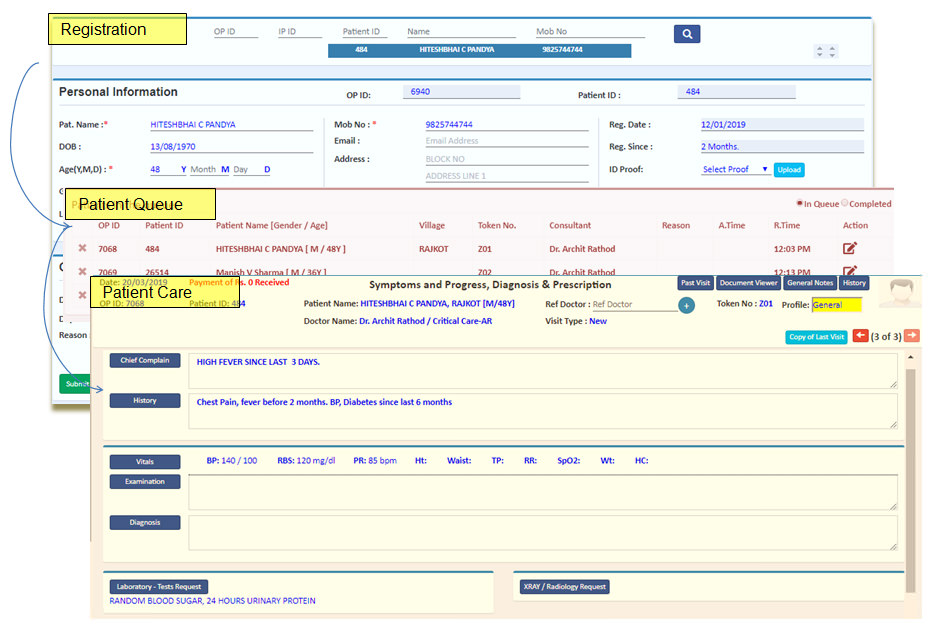The image size is (933, 625).
Task: Click Laboratory - Tests Request button
Action: tap(158, 587)
